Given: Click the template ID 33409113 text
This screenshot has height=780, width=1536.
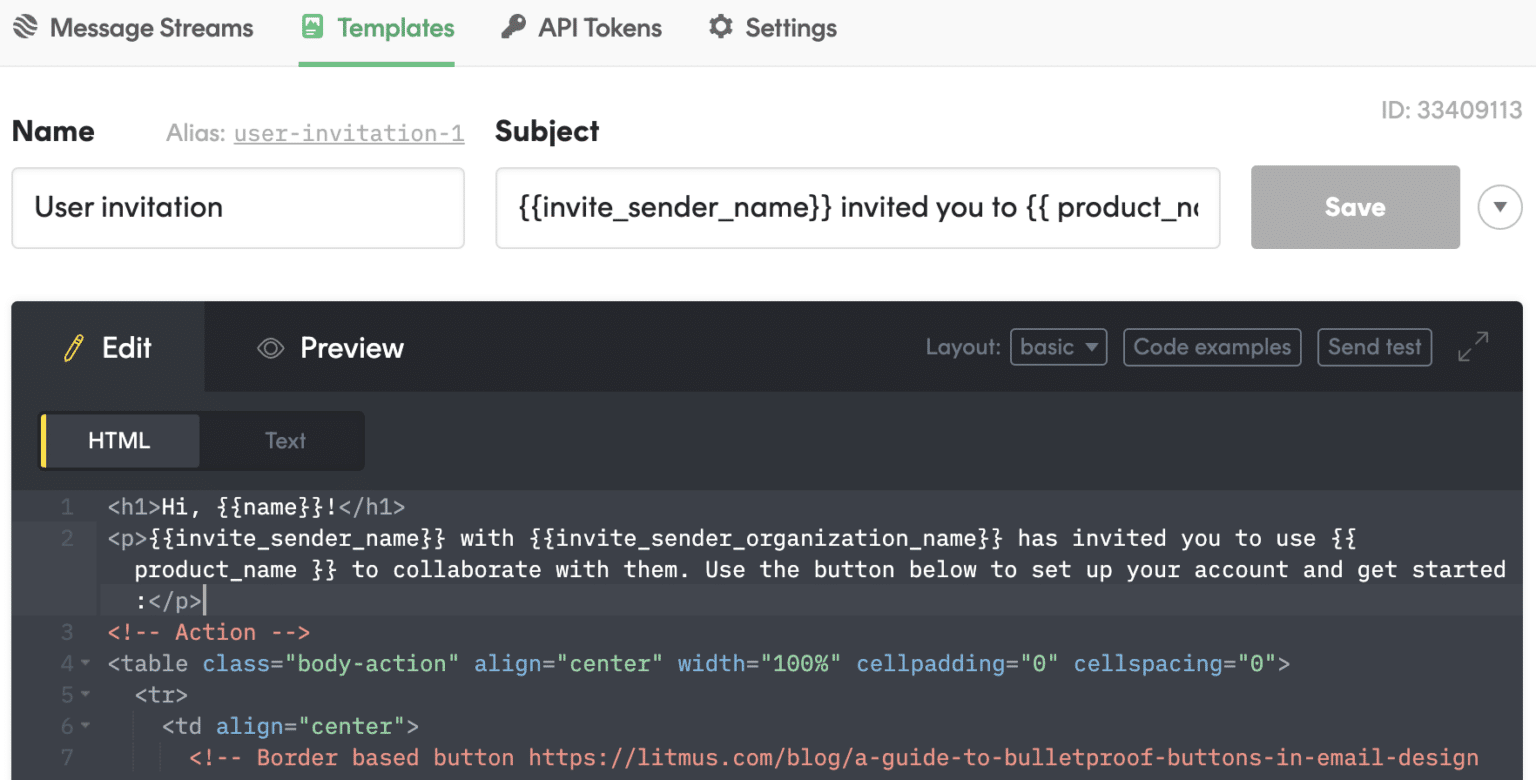Looking at the screenshot, I should pyautogui.click(x=1451, y=110).
